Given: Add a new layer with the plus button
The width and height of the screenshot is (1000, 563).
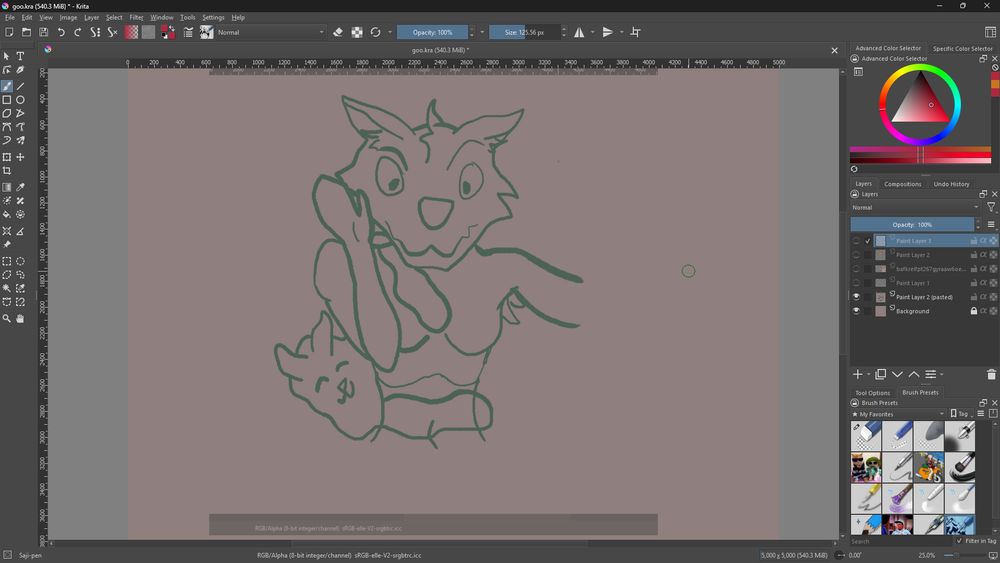Looking at the screenshot, I should point(857,374).
